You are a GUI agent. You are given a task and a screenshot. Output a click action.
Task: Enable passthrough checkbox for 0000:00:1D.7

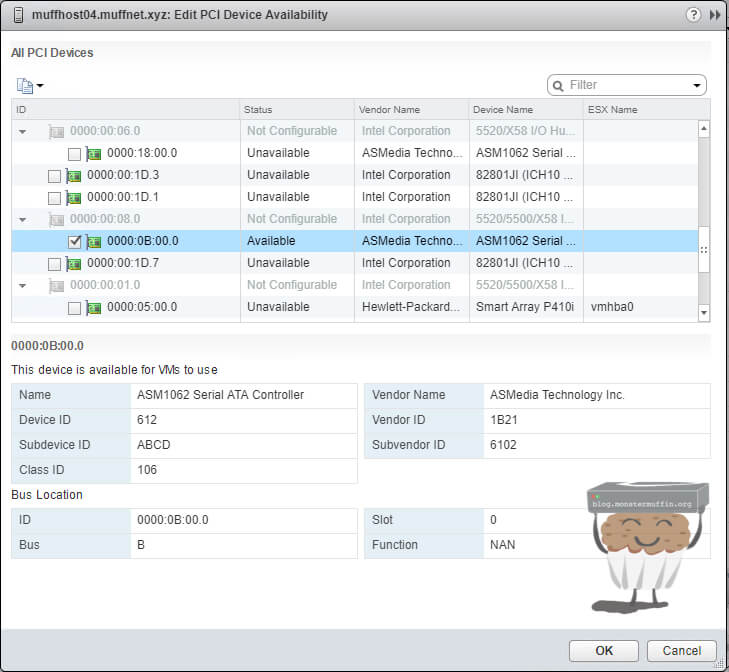pos(54,263)
